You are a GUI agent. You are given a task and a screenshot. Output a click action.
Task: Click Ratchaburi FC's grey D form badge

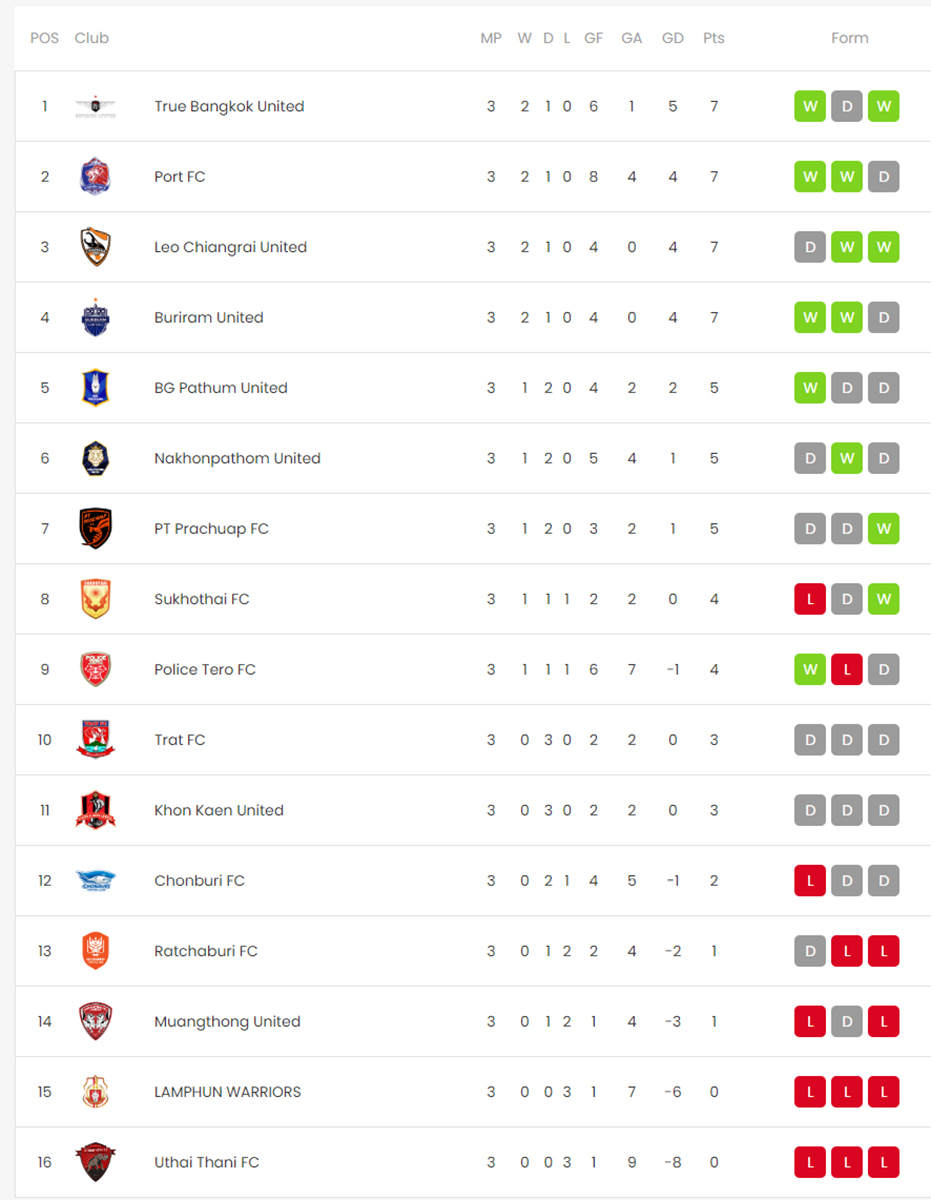pyautogui.click(x=810, y=951)
